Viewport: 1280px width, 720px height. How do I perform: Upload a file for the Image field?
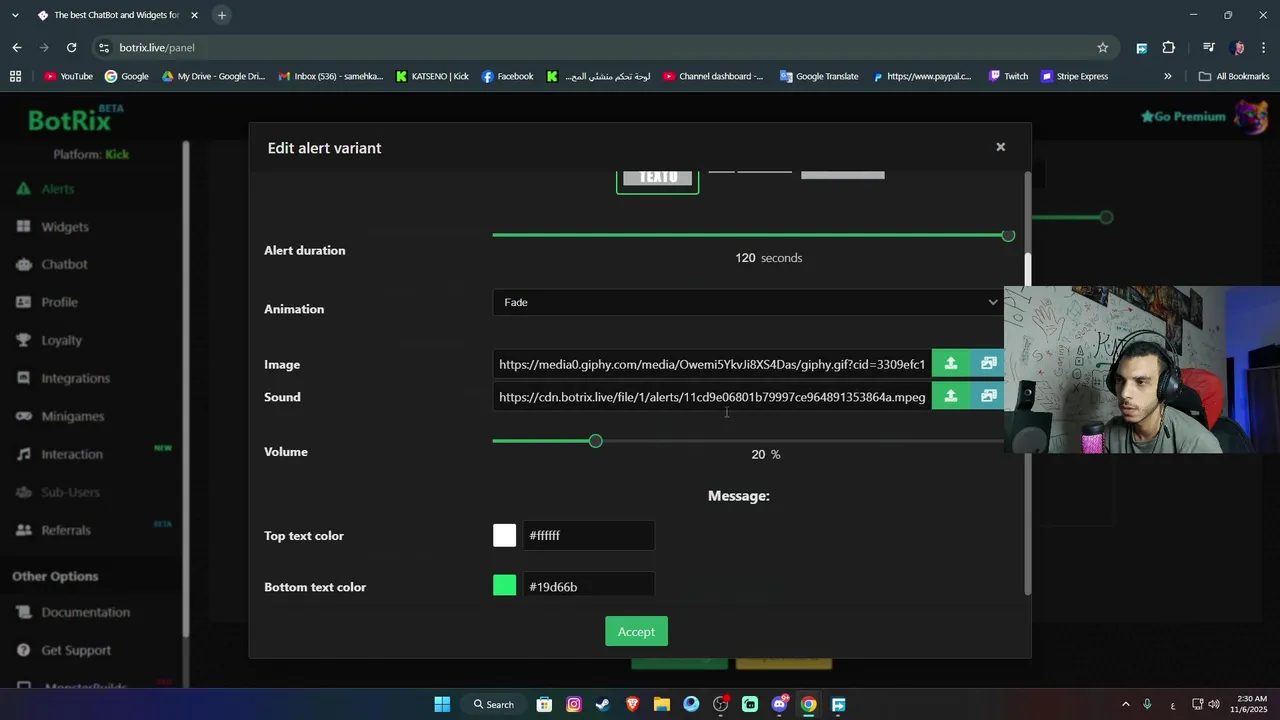(951, 364)
